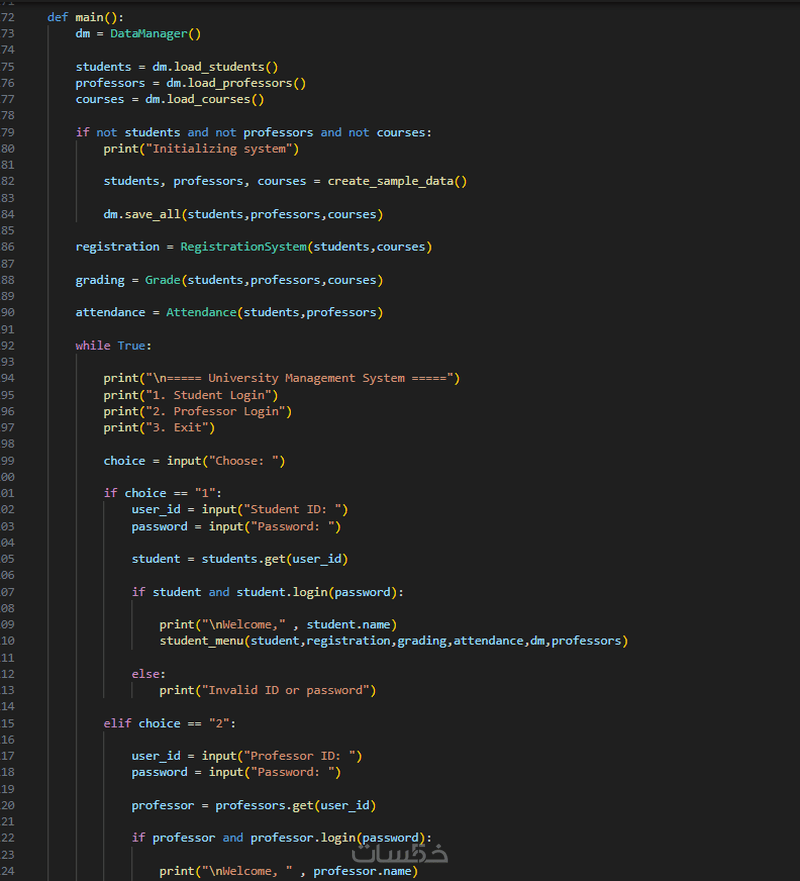Click line number 92 in the gutter

click(x=8, y=346)
